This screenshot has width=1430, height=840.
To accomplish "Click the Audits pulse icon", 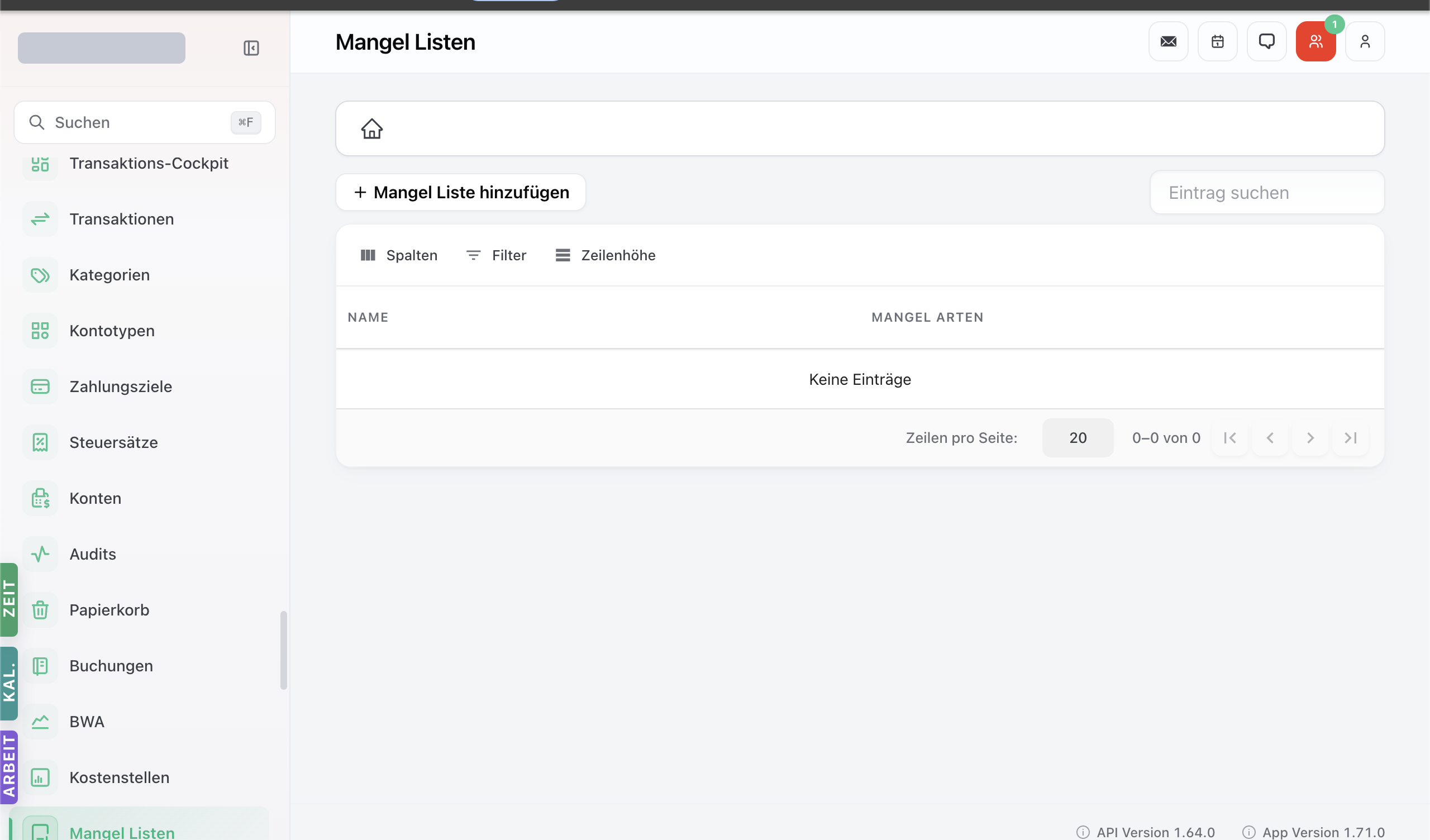I will point(40,554).
